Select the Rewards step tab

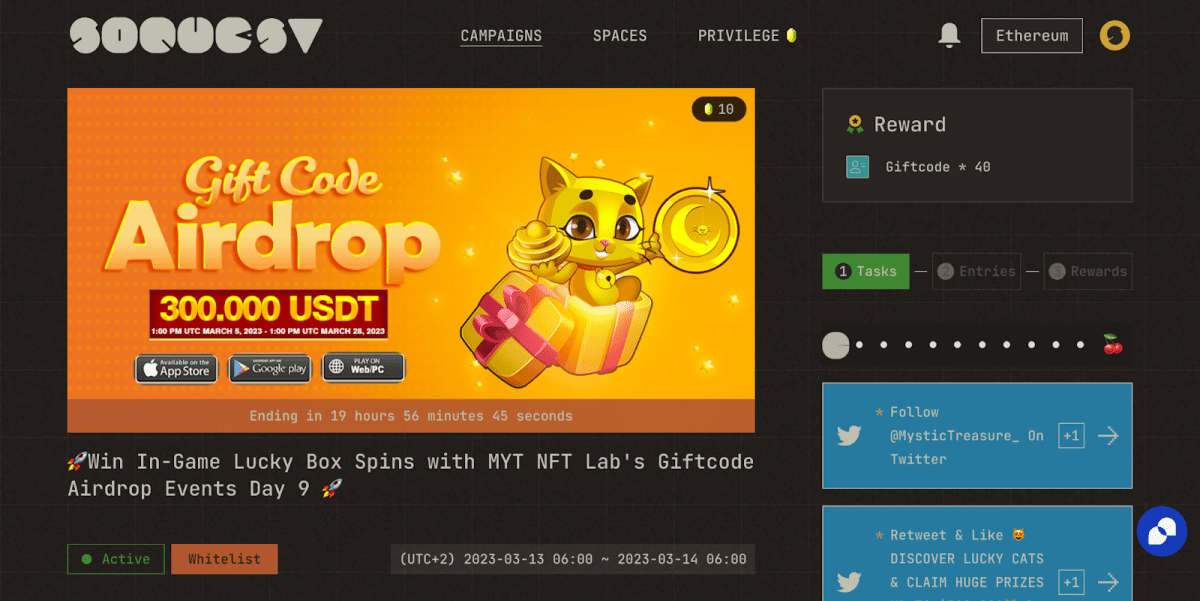point(1088,271)
